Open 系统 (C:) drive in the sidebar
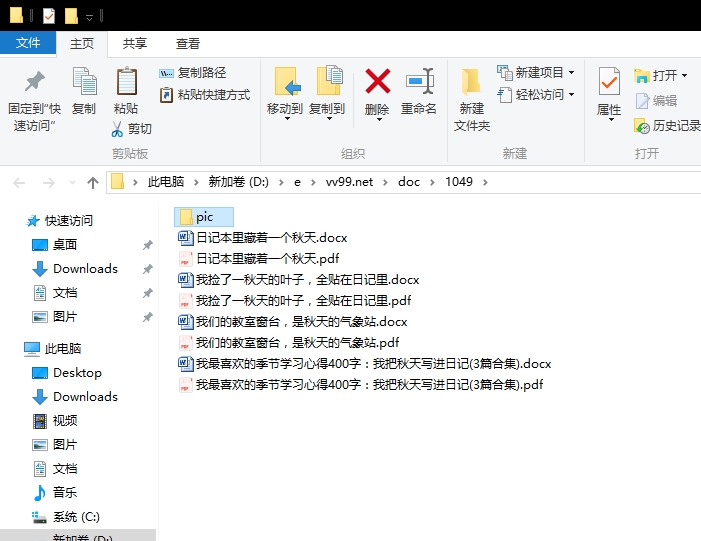Viewport: 701px width, 541px height. click(x=66, y=517)
